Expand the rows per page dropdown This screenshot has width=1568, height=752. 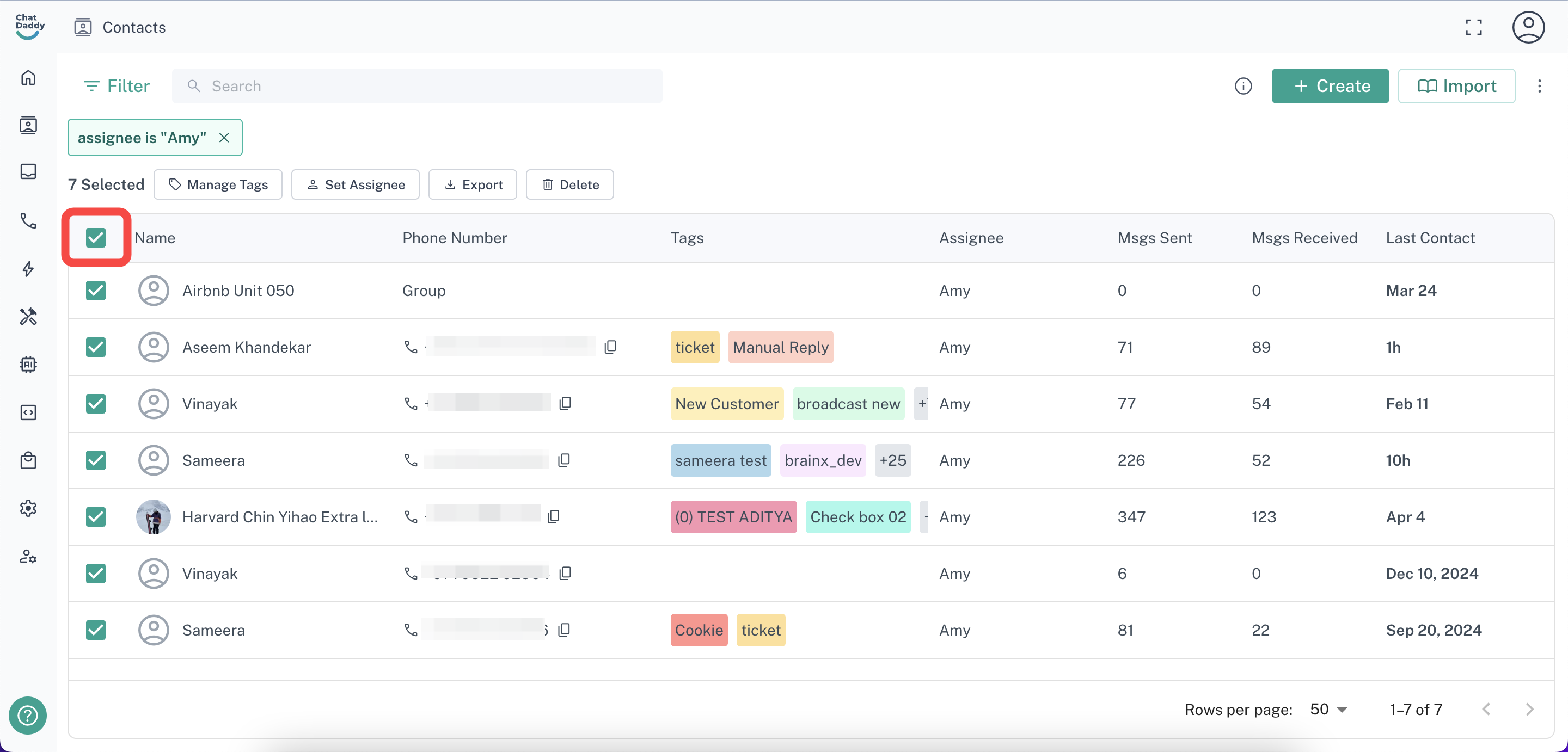click(x=1329, y=710)
